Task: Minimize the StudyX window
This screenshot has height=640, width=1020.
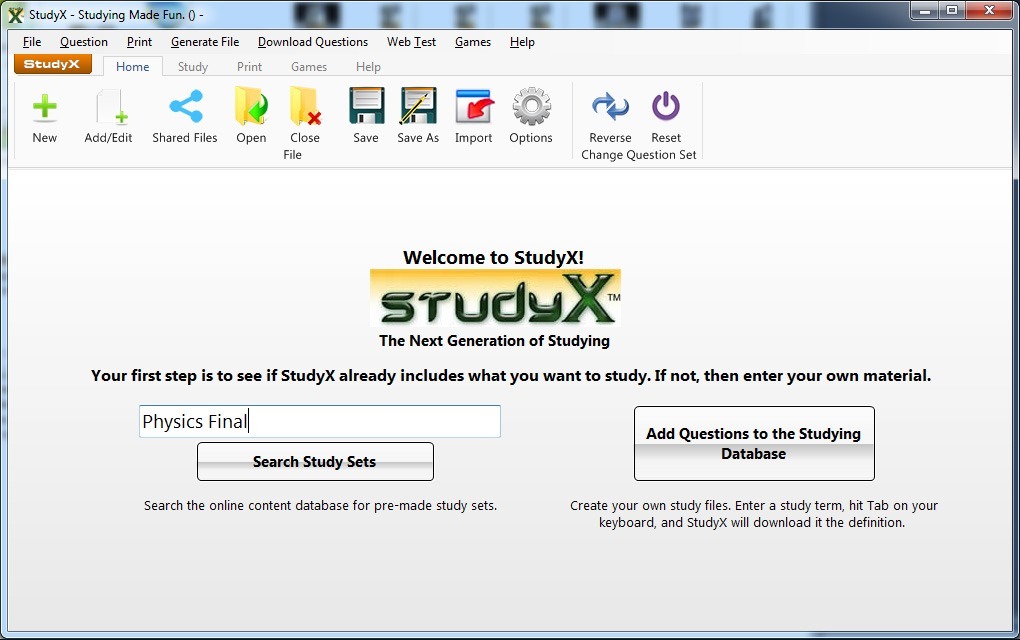Action: point(924,10)
